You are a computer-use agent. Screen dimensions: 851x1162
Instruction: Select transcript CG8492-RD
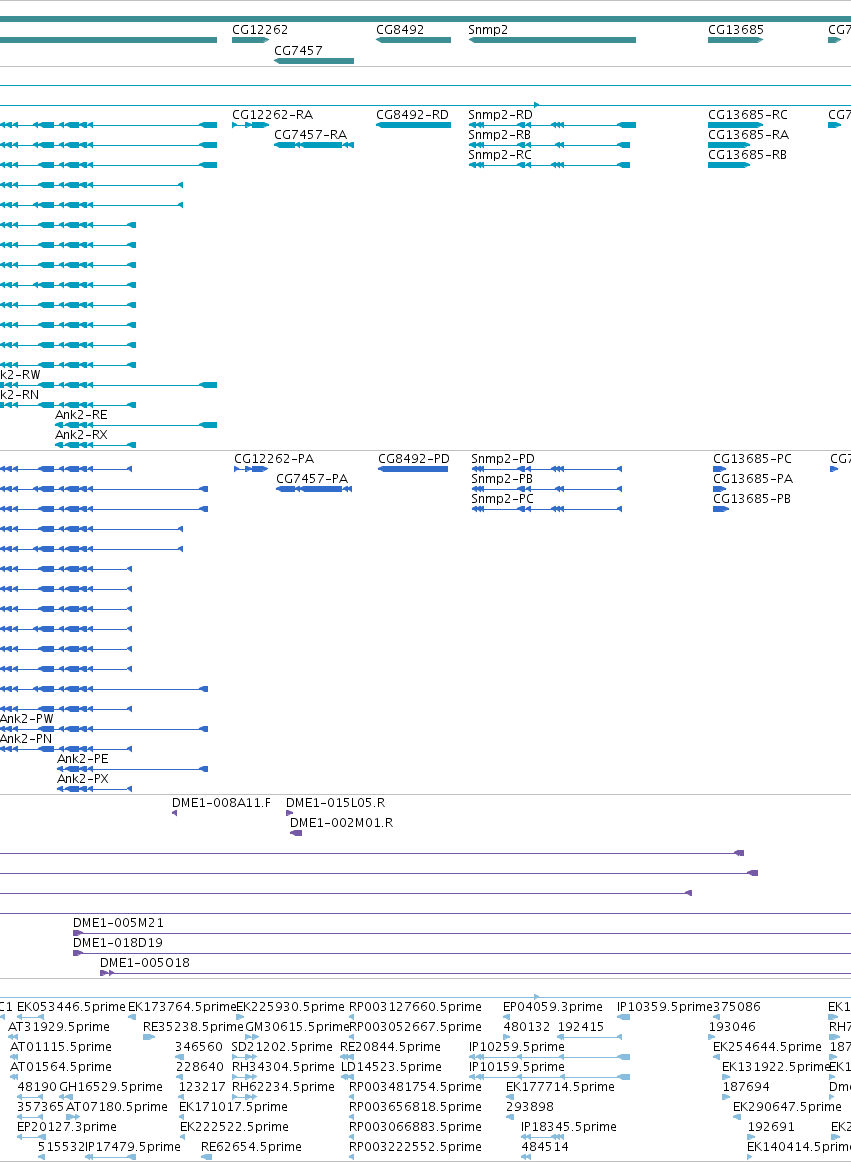[412, 115]
